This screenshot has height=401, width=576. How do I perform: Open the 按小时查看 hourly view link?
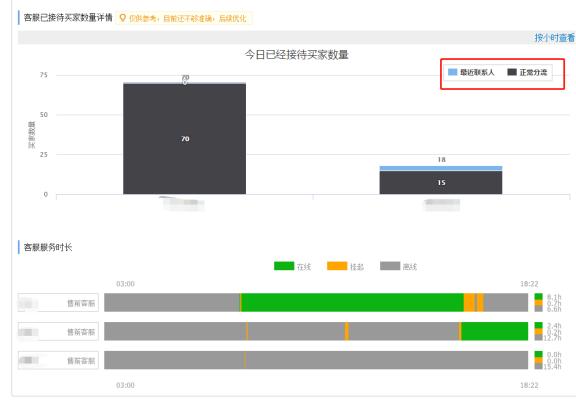(554, 38)
